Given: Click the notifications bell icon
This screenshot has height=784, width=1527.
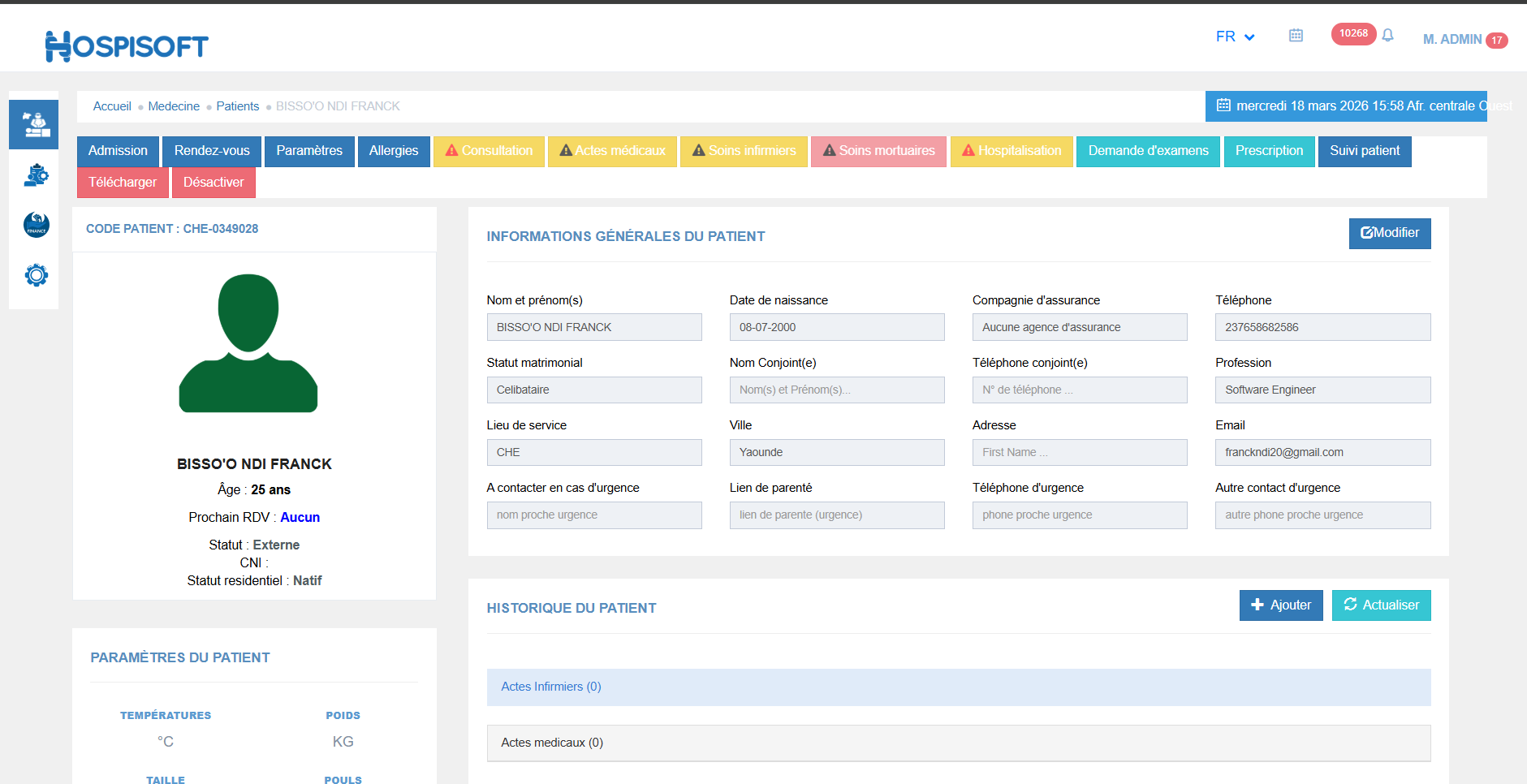Looking at the screenshot, I should coord(1387,36).
